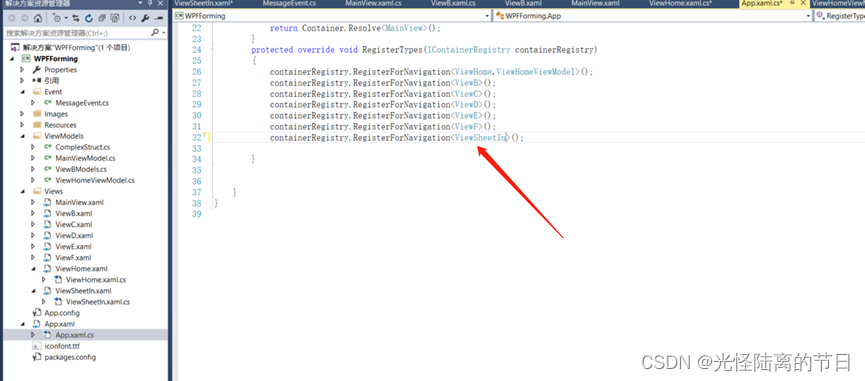This screenshot has height=381, width=865.
Task: Select ViewC.xaml in the tree
Action: (74, 224)
